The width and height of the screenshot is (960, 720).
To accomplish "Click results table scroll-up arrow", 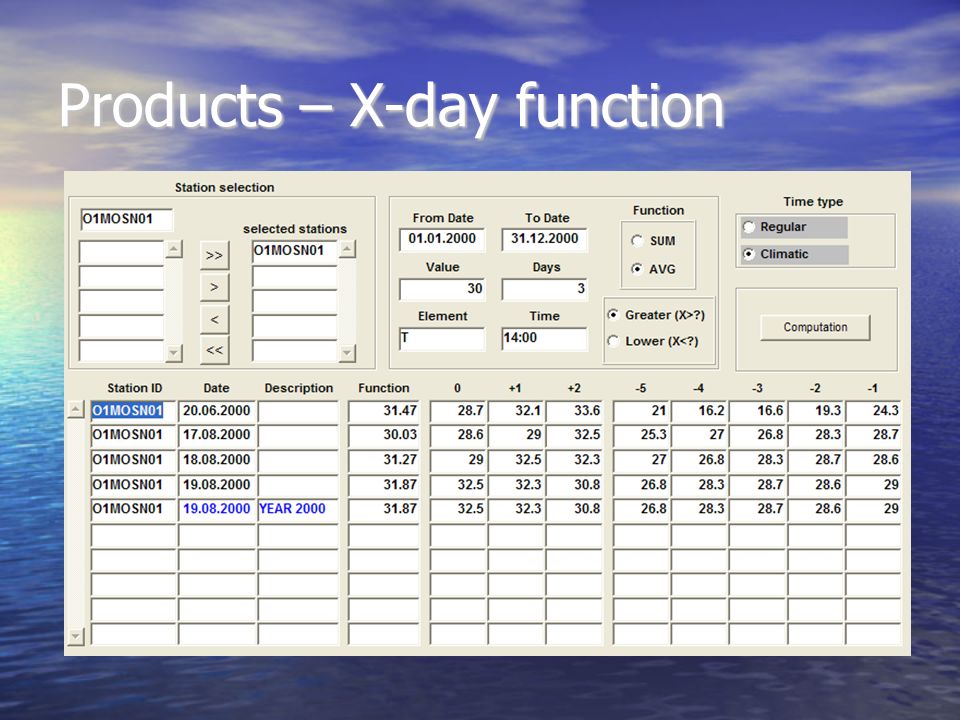I will coord(75,410).
